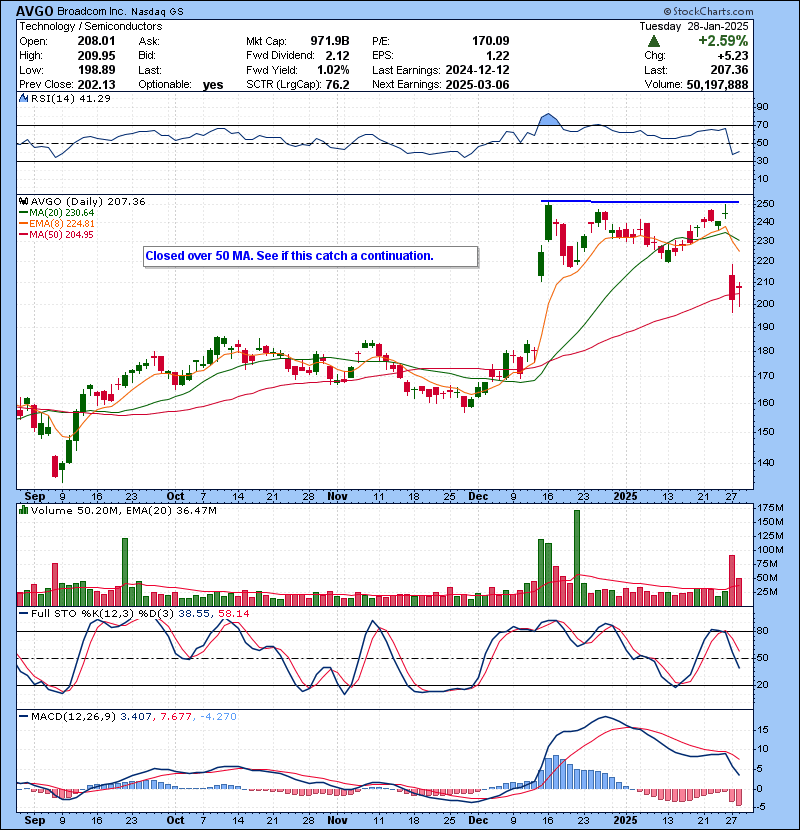Click the volume bars icon beside Volume label

pyautogui.click(x=23, y=510)
